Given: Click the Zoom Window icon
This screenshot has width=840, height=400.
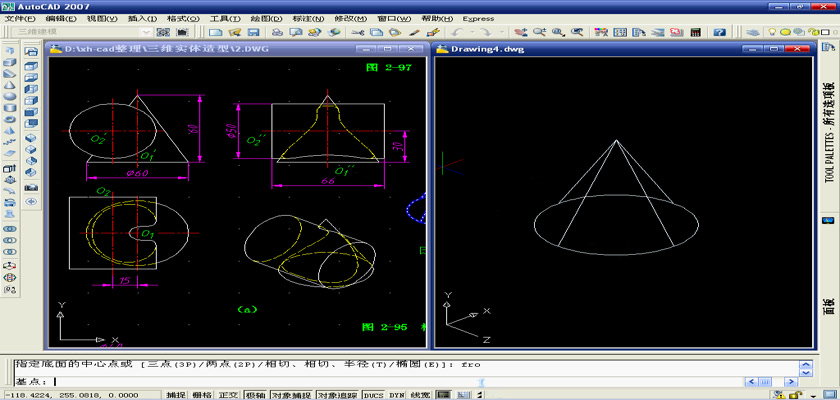Looking at the screenshot, I should click(x=557, y=32).
